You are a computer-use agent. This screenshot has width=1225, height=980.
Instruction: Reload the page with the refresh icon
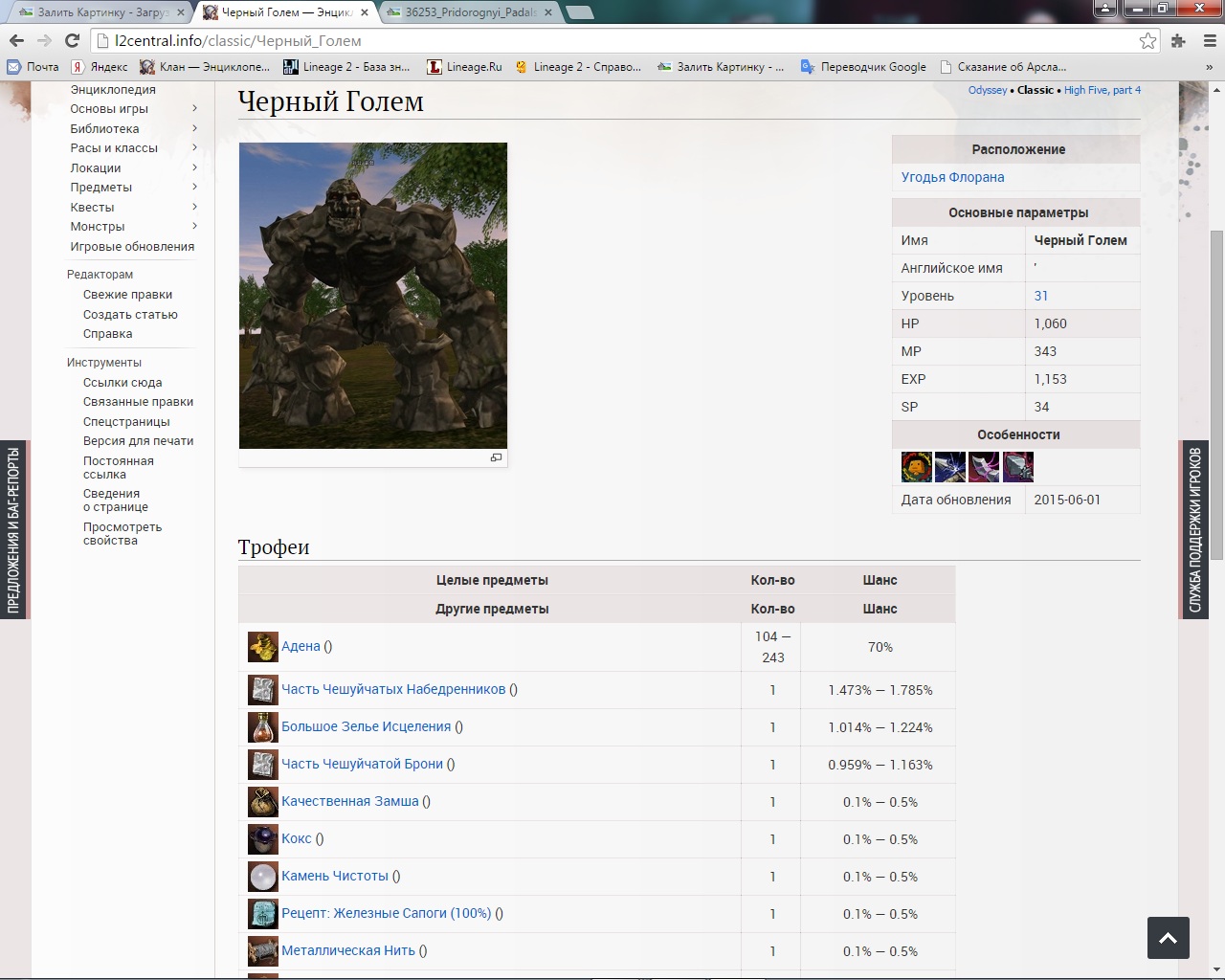72,40
